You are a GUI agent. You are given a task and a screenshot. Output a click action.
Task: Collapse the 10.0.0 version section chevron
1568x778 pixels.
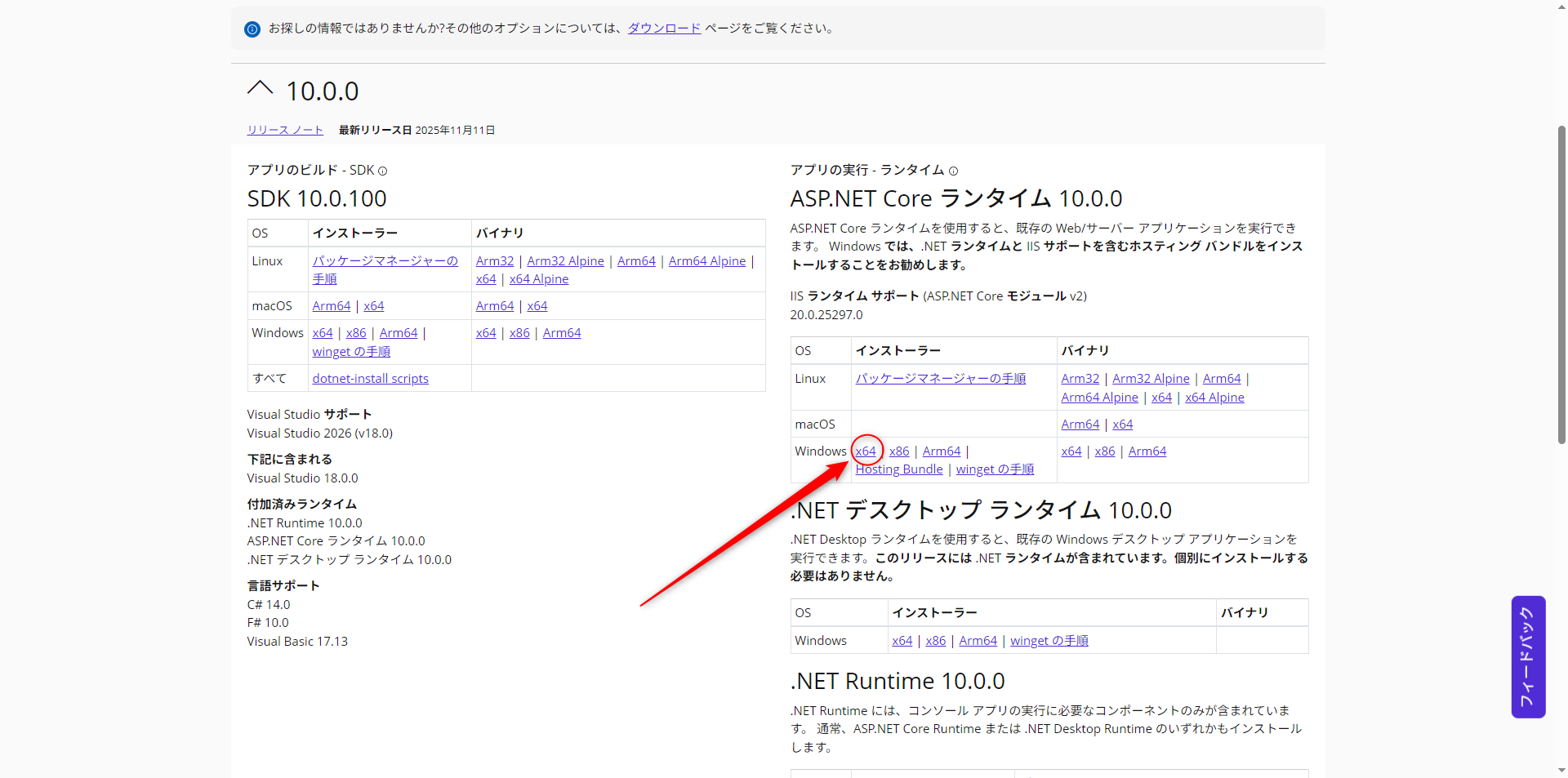[260, 89]
